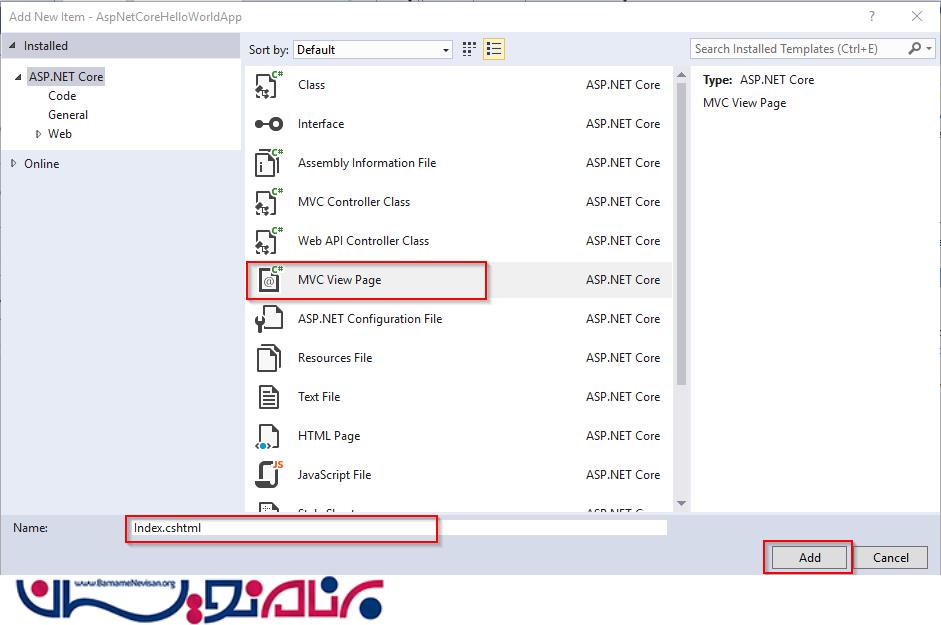This screenshot has width=941, height=625.
Task: Click the Interface template icon
Action: click(269, 124)
